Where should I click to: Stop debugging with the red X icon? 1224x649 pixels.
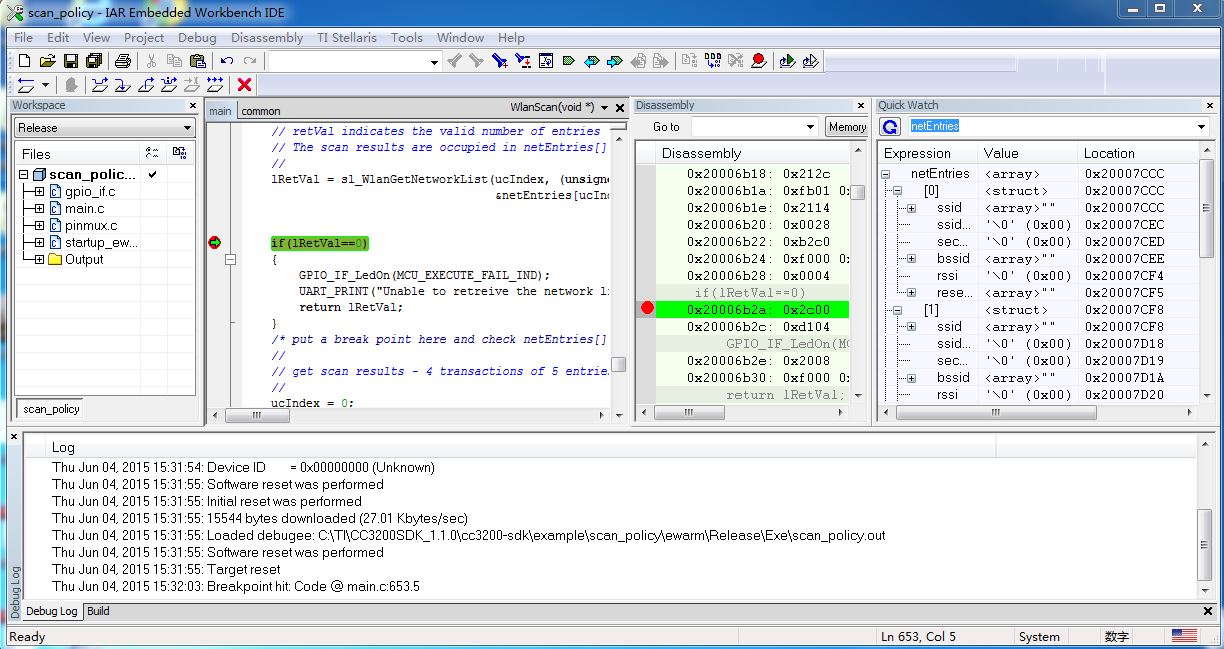244,85
